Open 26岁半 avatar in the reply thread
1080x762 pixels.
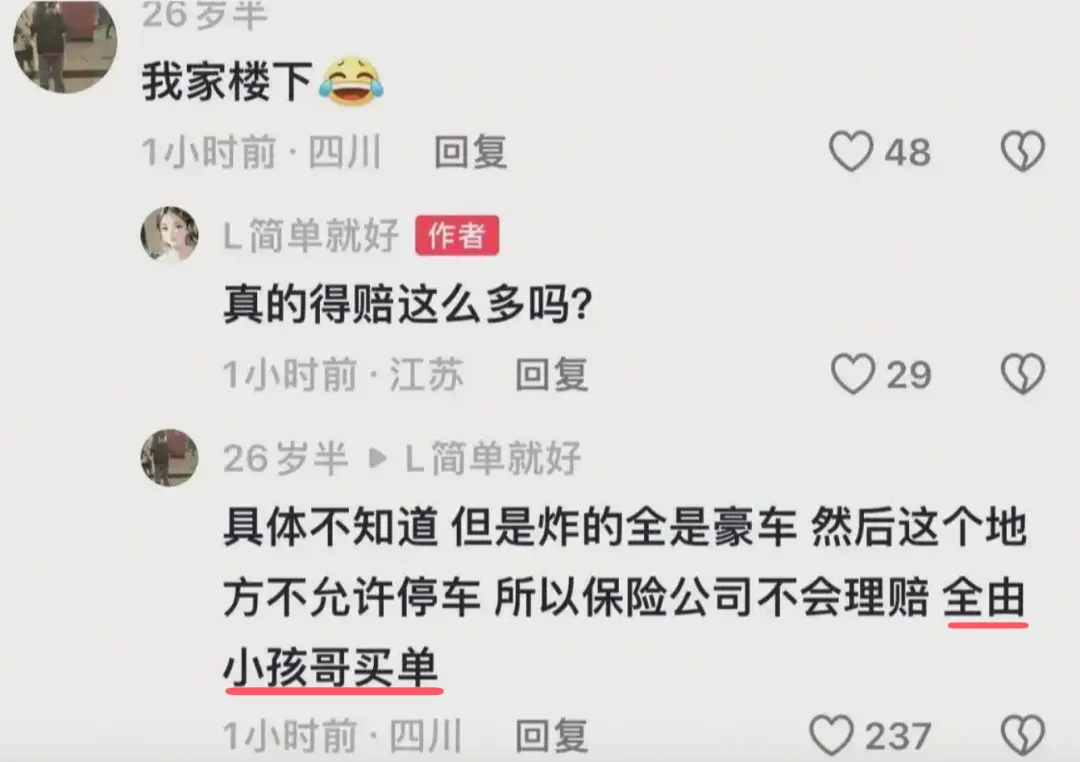tap(169, 458)
